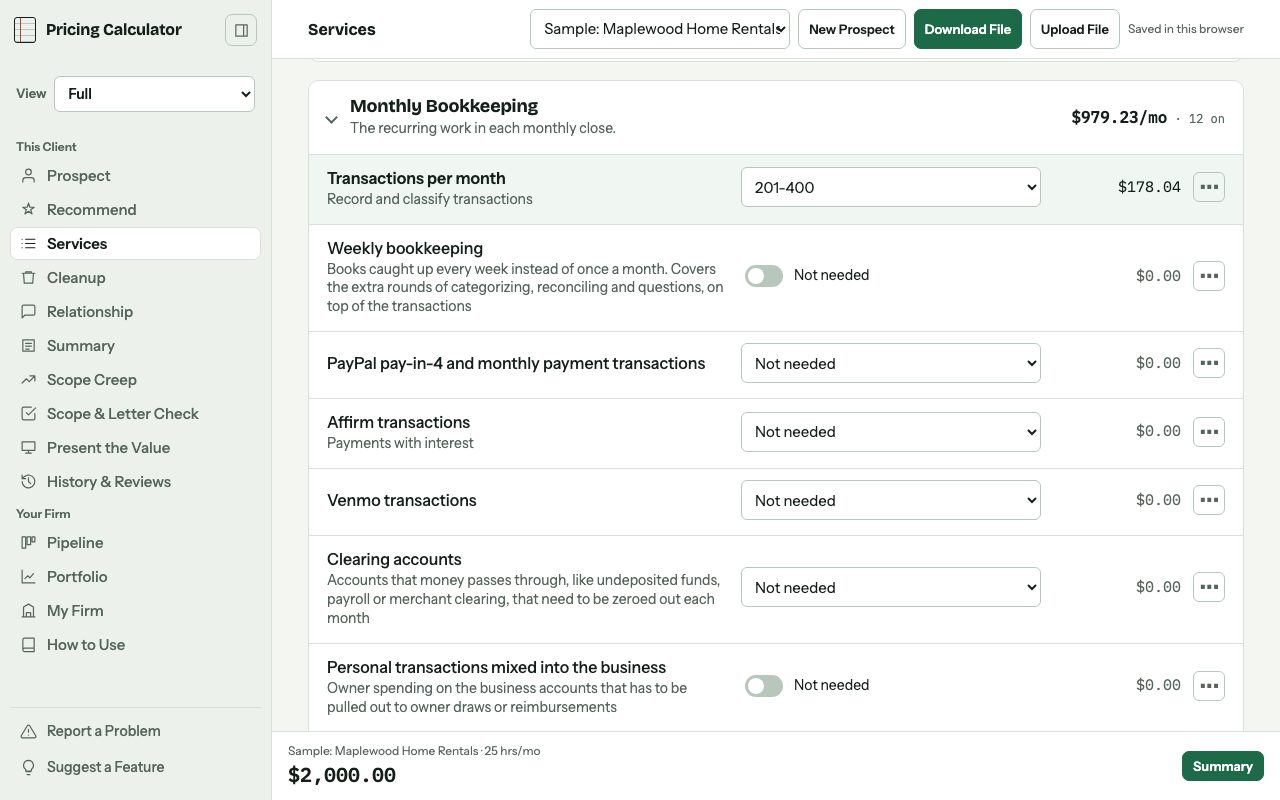Collapse the sidebar panel icon

[x=241, y=30]
